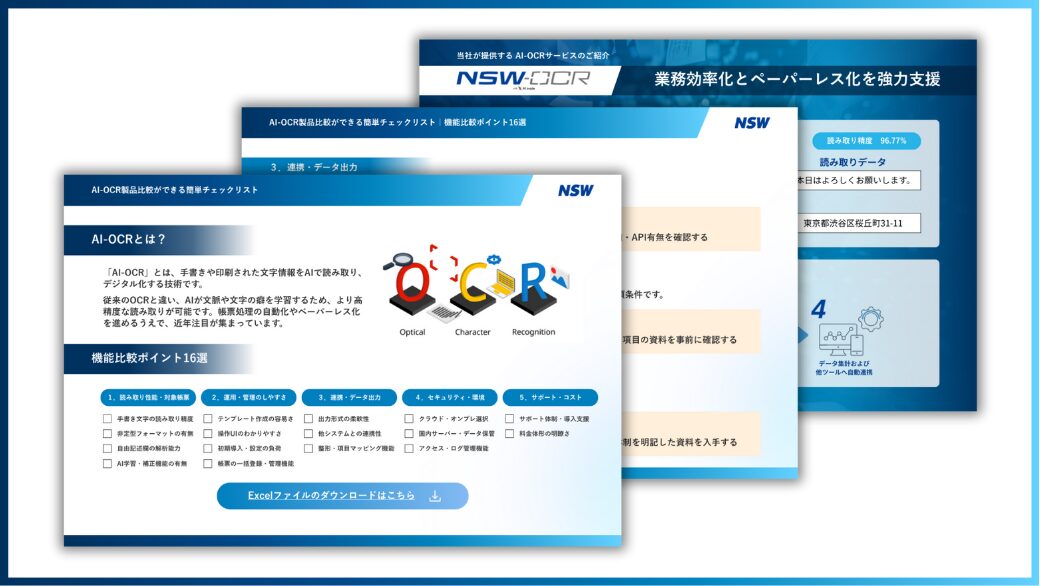
Task: Click the 機能比較ポイント16選 section heading on front slide
Action: 149,359
